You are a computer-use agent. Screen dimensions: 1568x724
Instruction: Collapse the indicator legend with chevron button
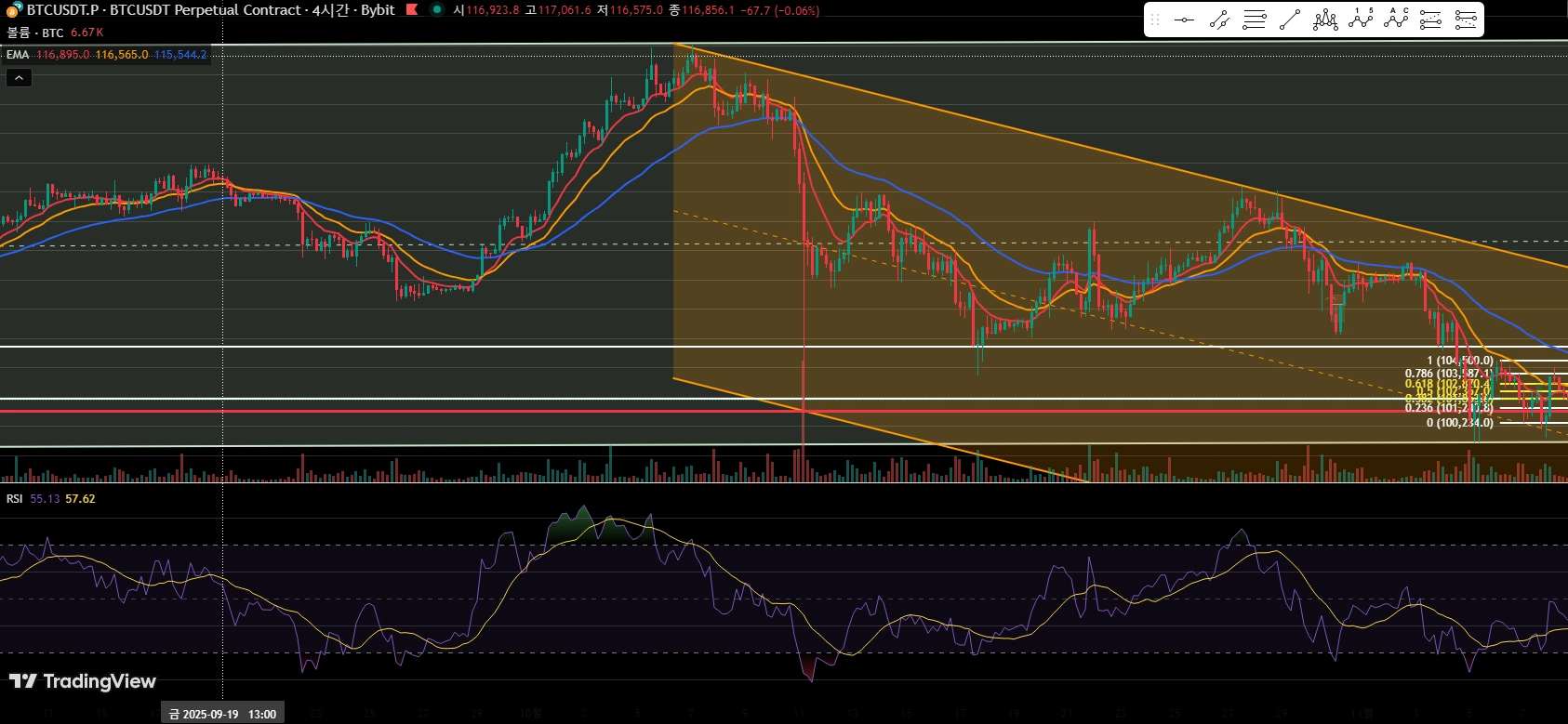(19, 78)
